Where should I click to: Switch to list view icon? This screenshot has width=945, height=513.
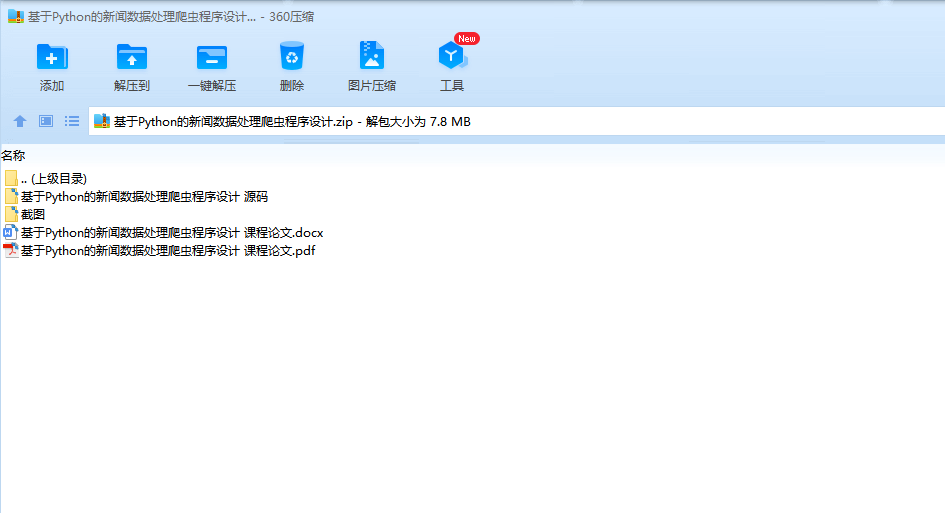(72, 121)
